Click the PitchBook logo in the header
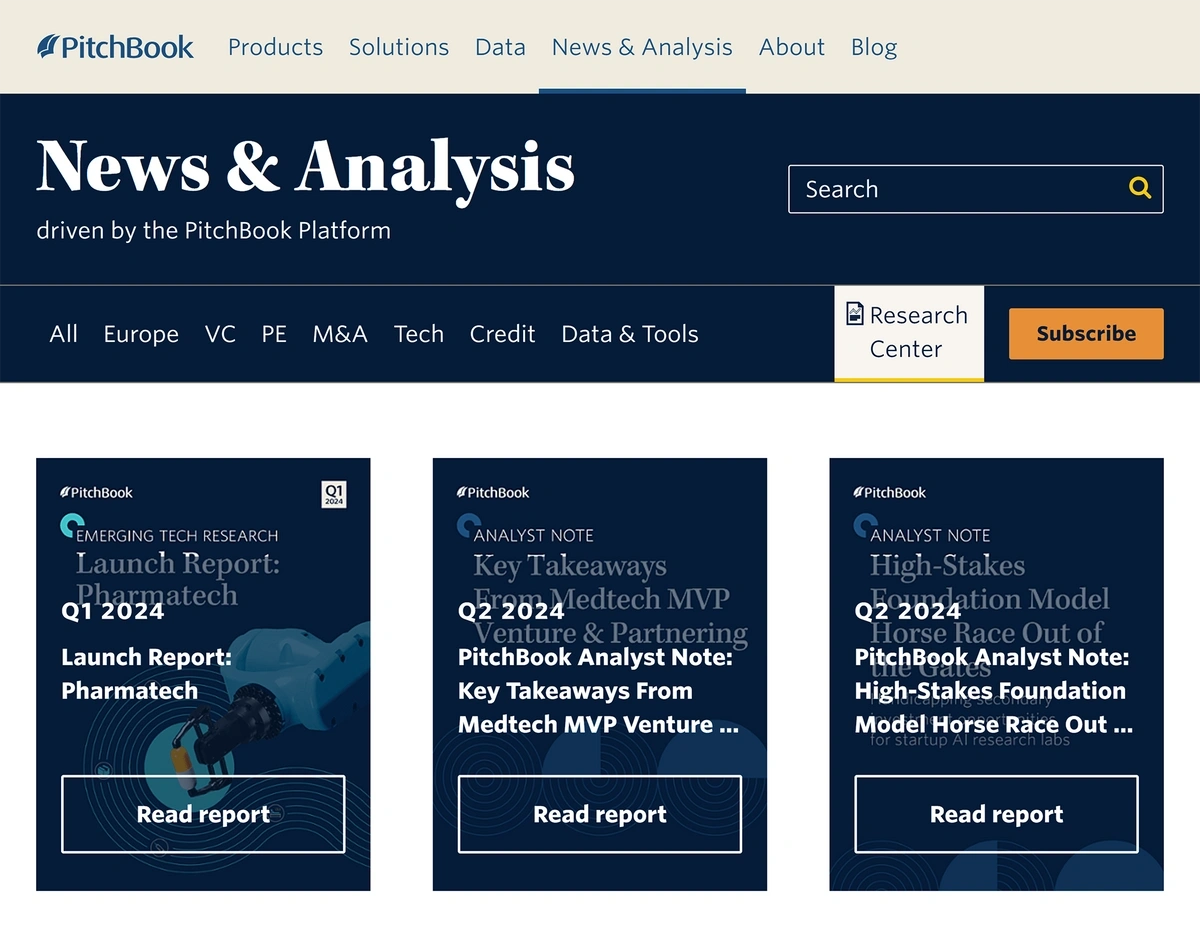The image size is (1200, 926). (x=115, y=47)
